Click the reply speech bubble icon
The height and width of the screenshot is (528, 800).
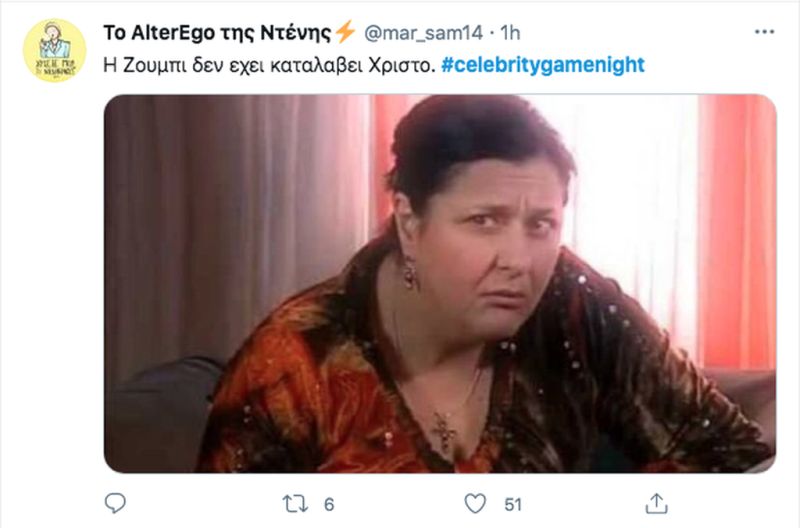(x=115, y=503)
